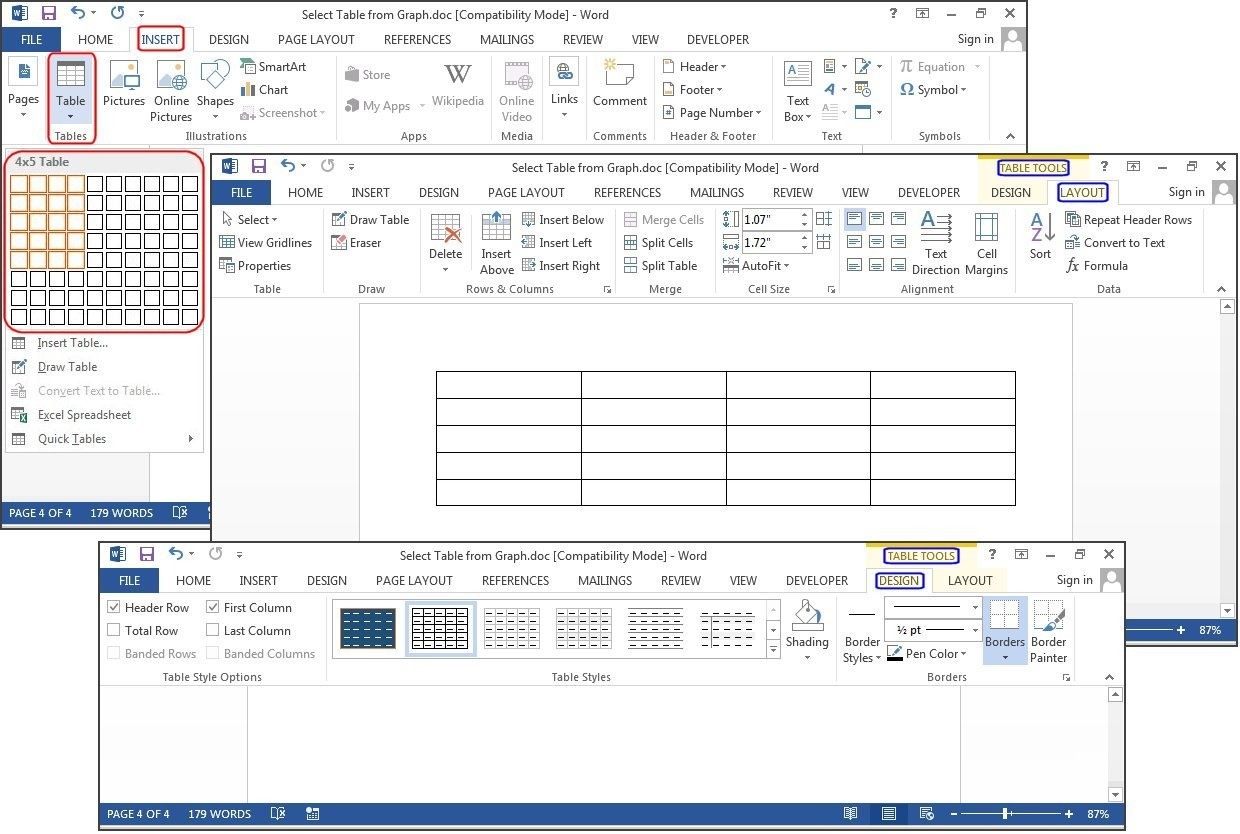Disable the Header Row checkbox
This screenshot has height=834, width=1240.
114,607
